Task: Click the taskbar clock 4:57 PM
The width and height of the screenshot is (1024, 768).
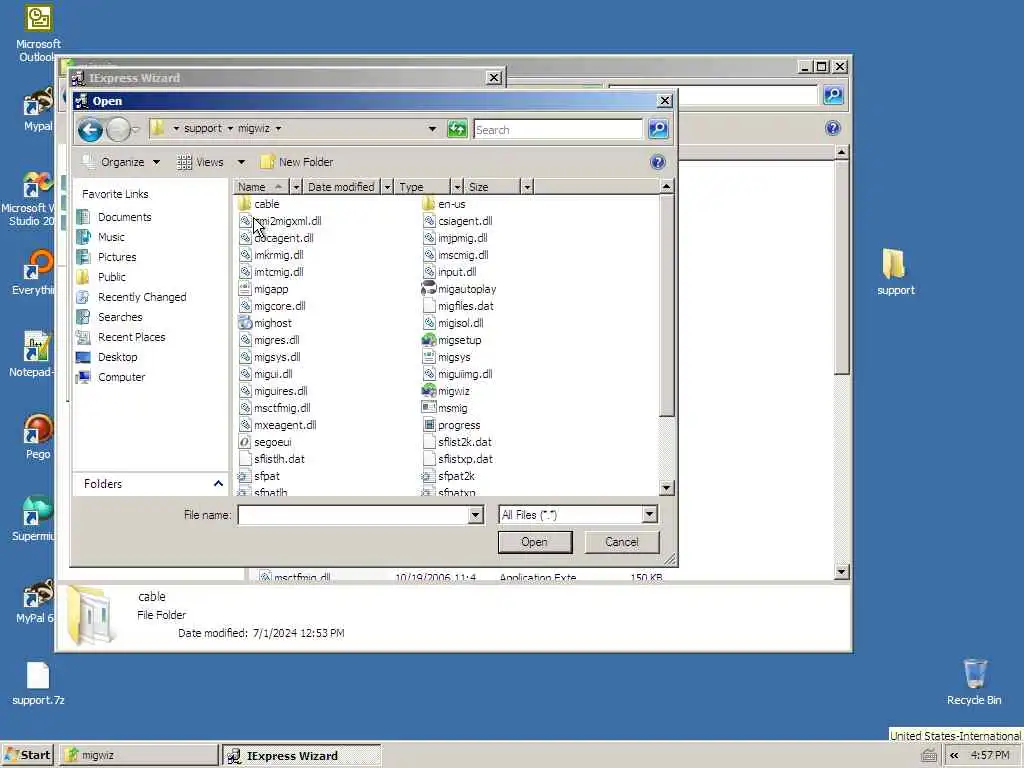Action: coord(990,755)
